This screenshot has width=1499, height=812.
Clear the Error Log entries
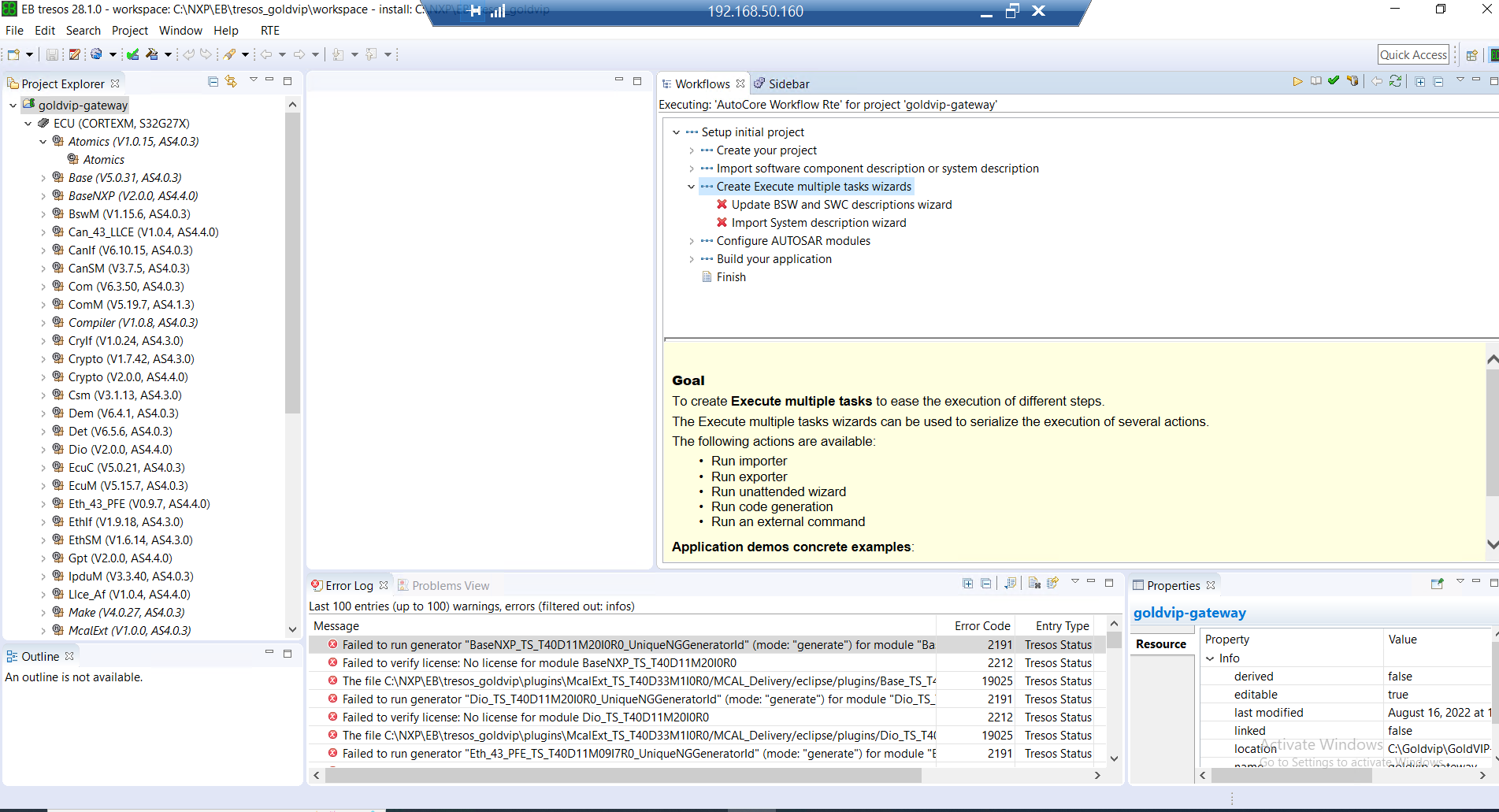[1034, 583]
